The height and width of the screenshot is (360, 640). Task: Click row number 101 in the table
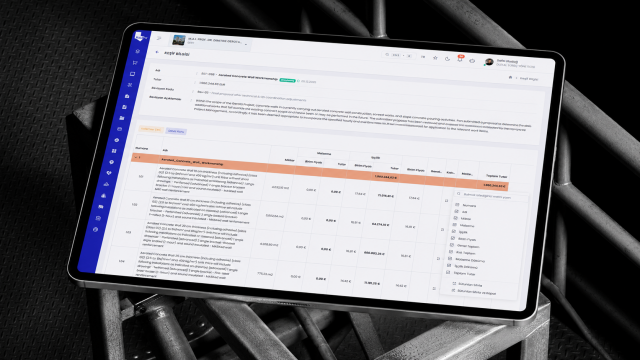[141, 177]
